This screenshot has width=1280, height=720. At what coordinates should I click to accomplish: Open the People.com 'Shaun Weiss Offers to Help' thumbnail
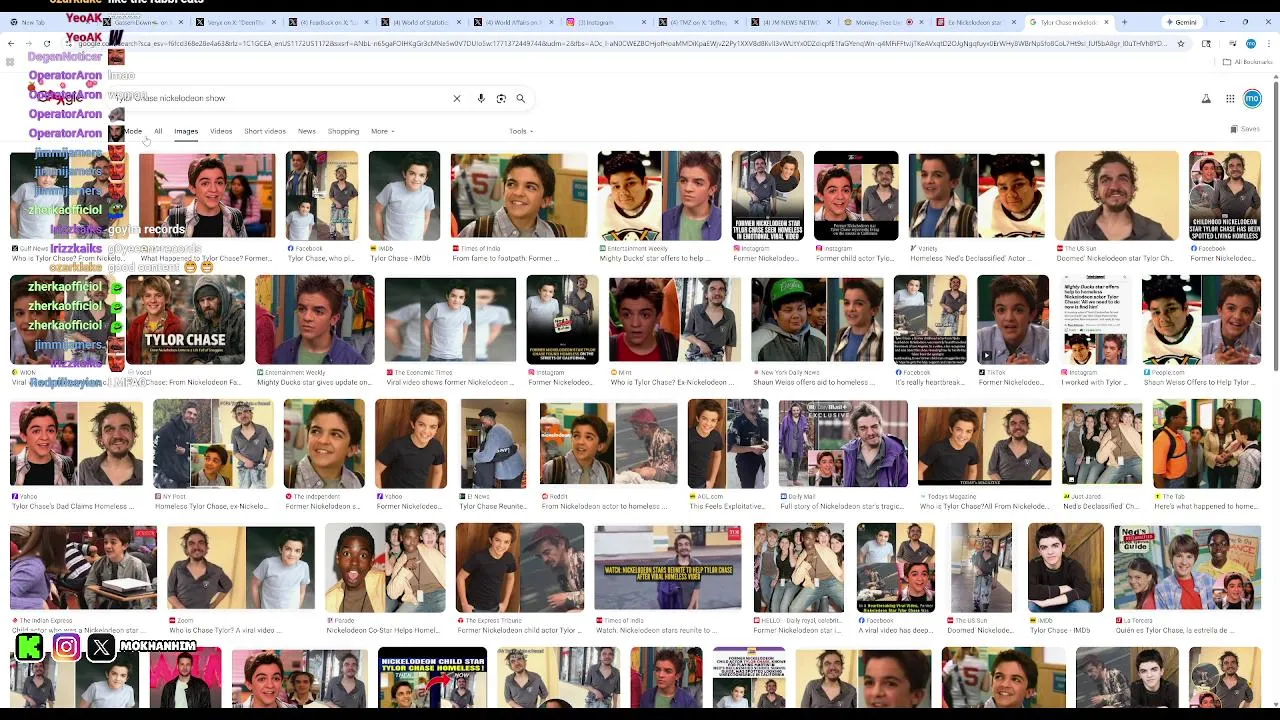[x=1201, y=320]
